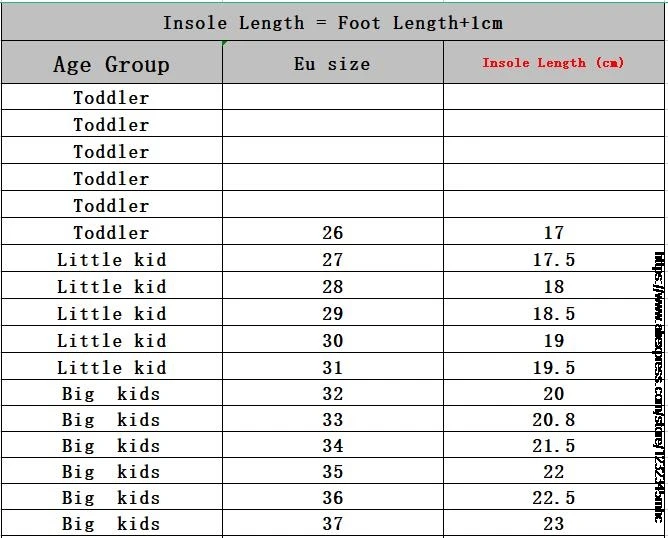
Task: Select the insole length 18.5 cell
Action: coord(553,314)
